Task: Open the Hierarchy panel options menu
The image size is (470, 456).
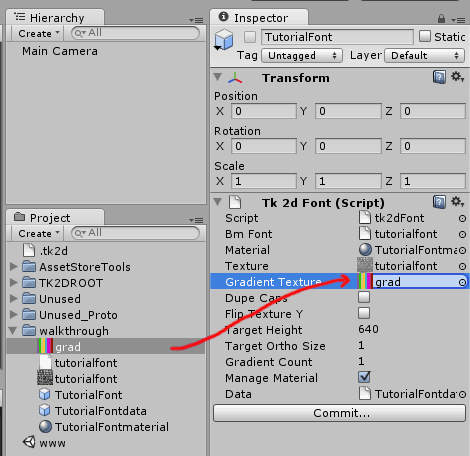Action: tap(196, 20)
